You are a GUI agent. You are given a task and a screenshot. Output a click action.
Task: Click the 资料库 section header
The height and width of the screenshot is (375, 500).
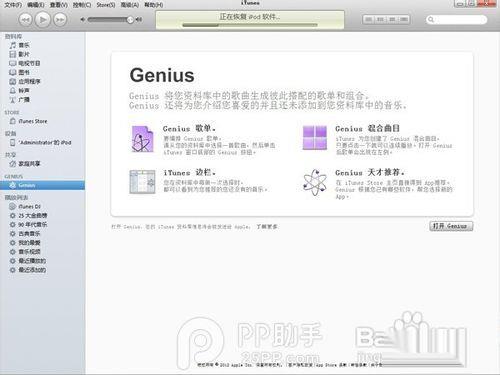13,36
